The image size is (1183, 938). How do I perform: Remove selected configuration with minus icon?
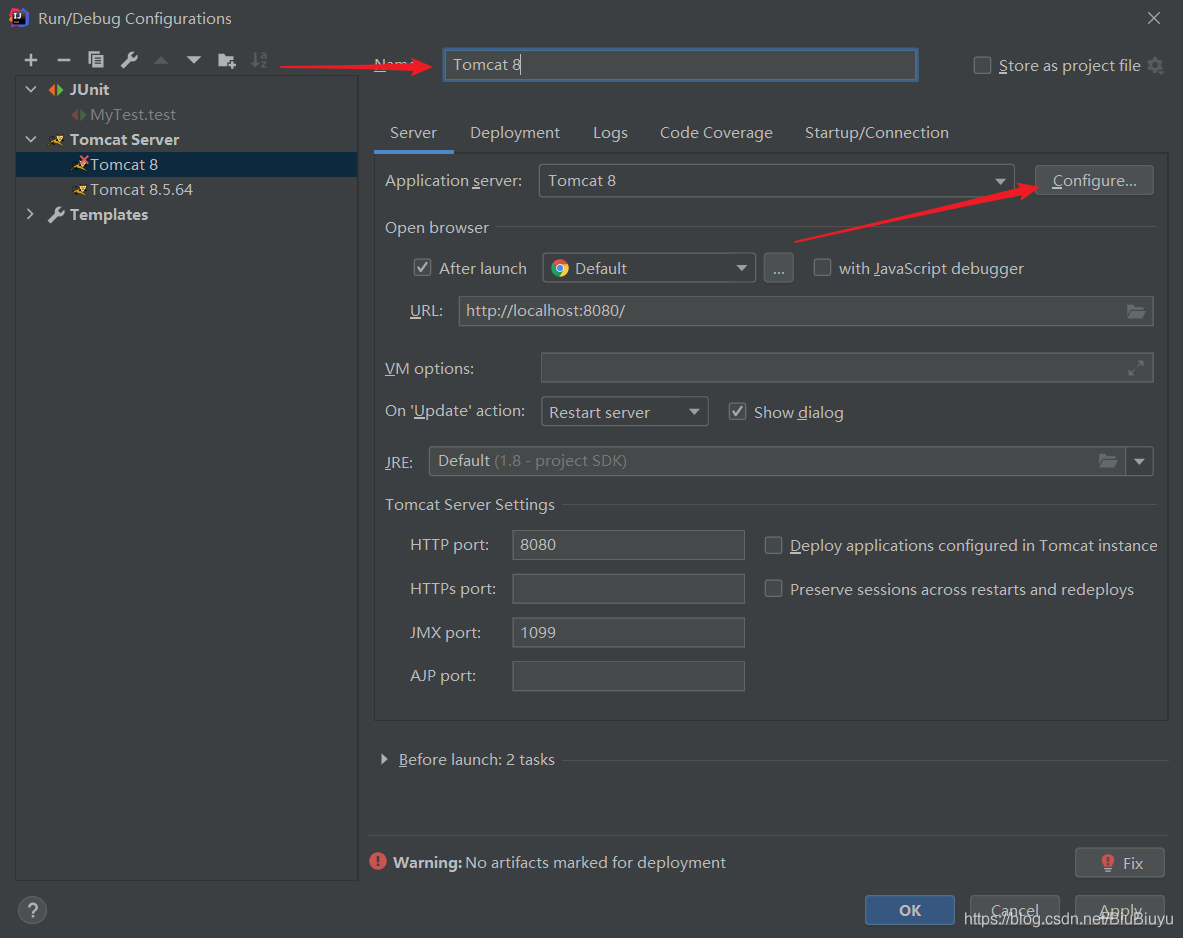(x=64, y=60)
